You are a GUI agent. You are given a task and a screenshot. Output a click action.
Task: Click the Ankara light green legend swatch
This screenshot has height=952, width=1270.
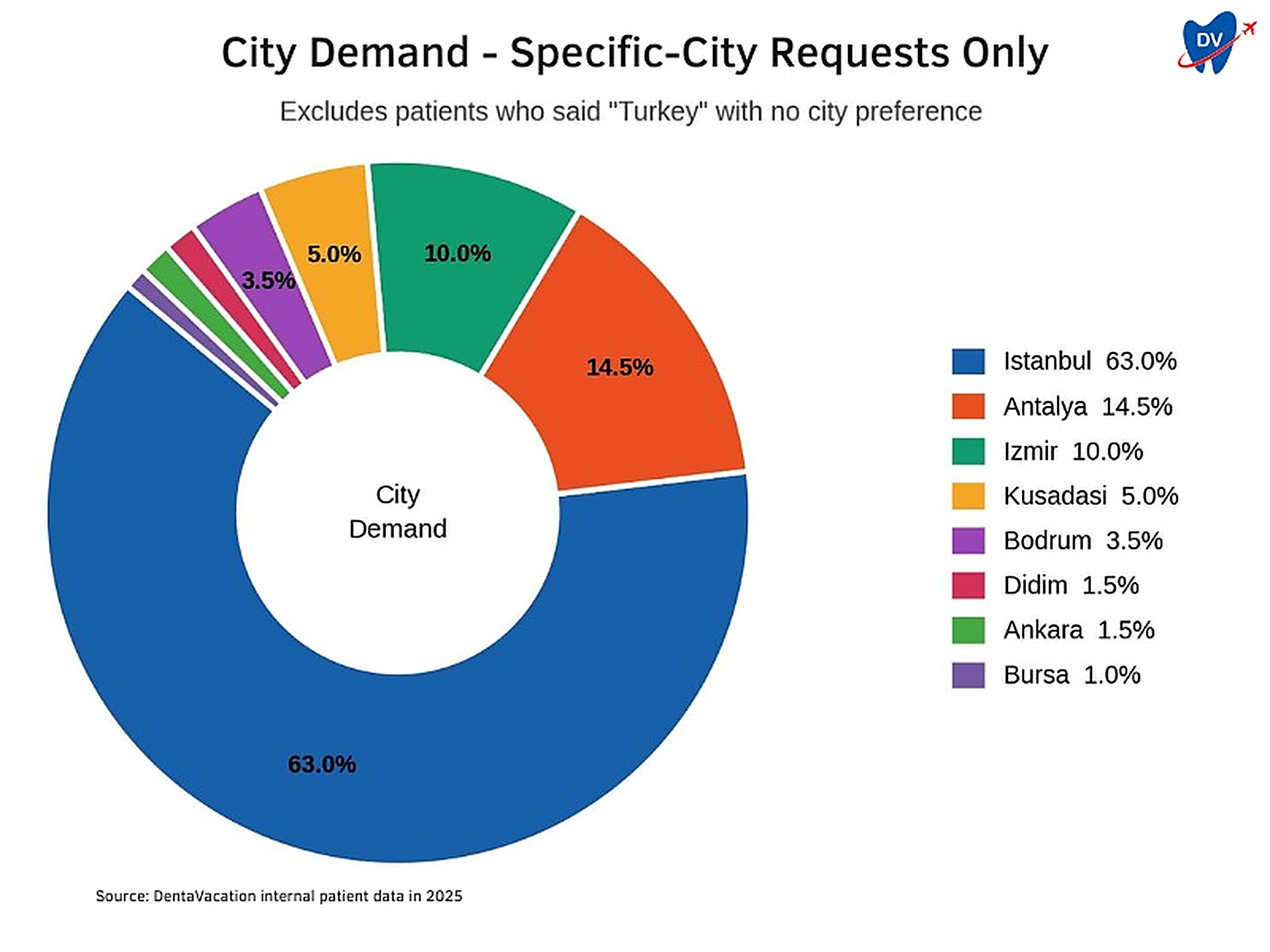968,630
